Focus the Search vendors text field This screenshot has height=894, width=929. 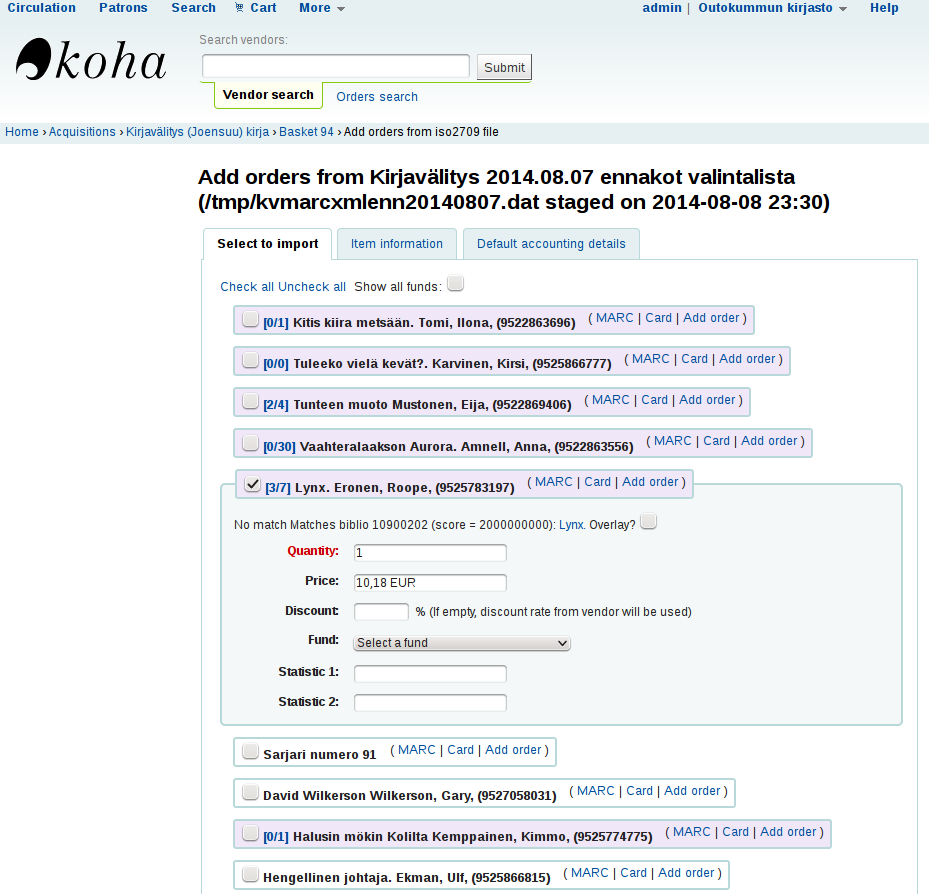tap(335, 66)
